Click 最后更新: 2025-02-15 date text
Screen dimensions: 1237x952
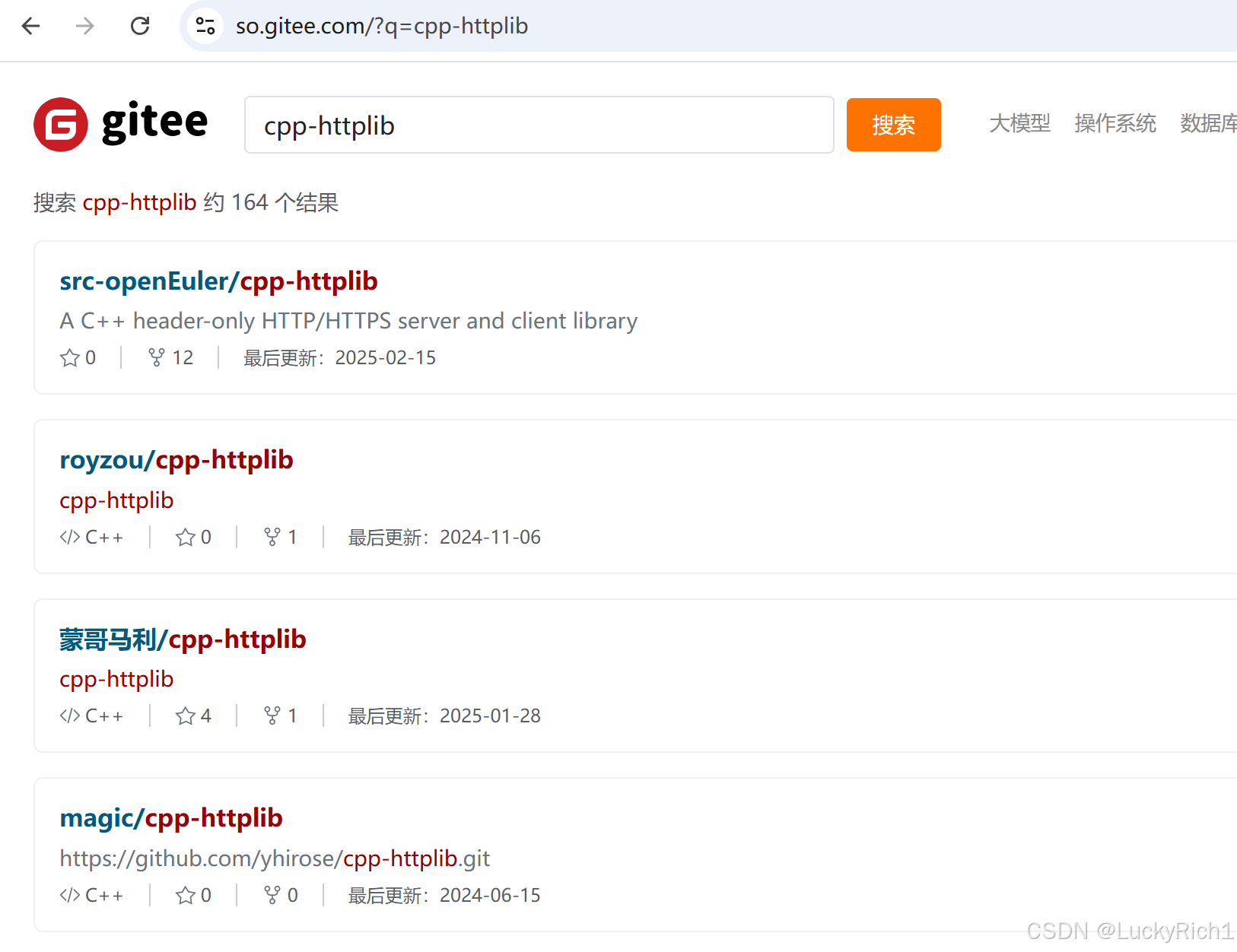339,357
